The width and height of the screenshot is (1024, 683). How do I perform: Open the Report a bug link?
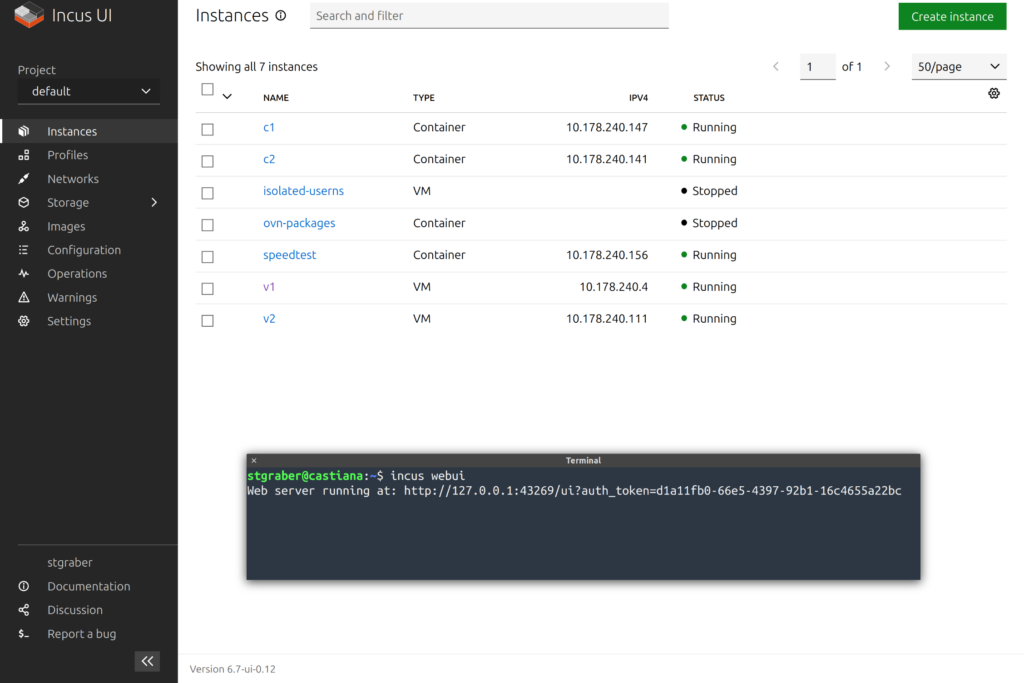point(82,634)
